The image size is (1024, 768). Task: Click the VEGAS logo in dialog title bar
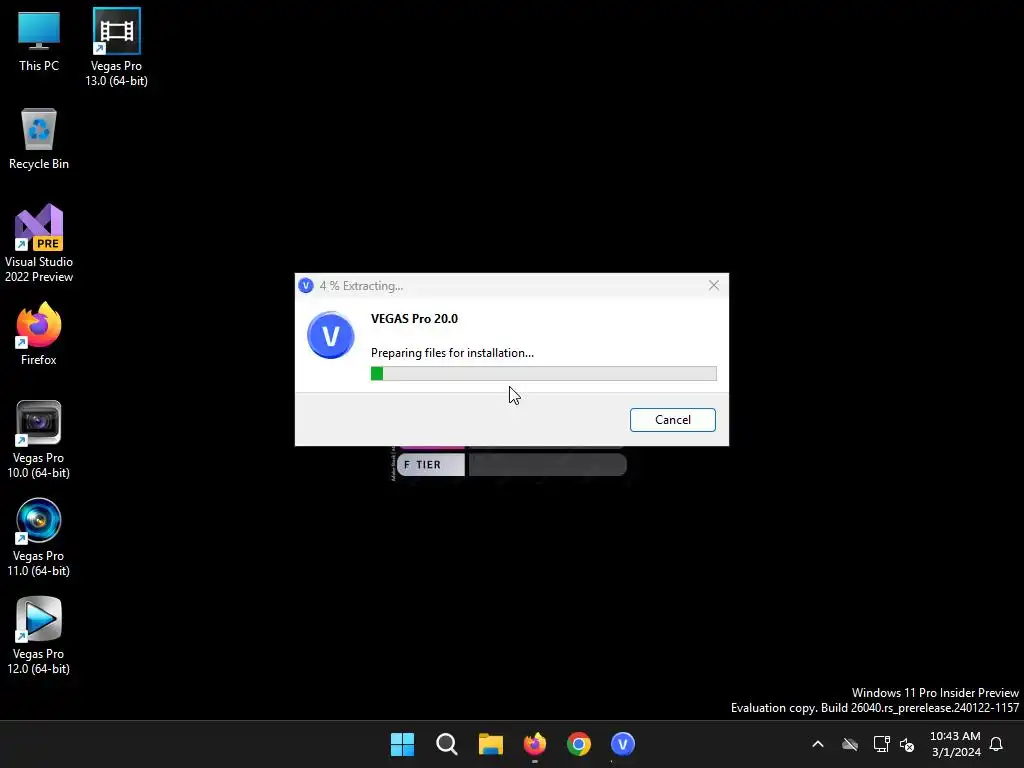click(x=306, y=285)
